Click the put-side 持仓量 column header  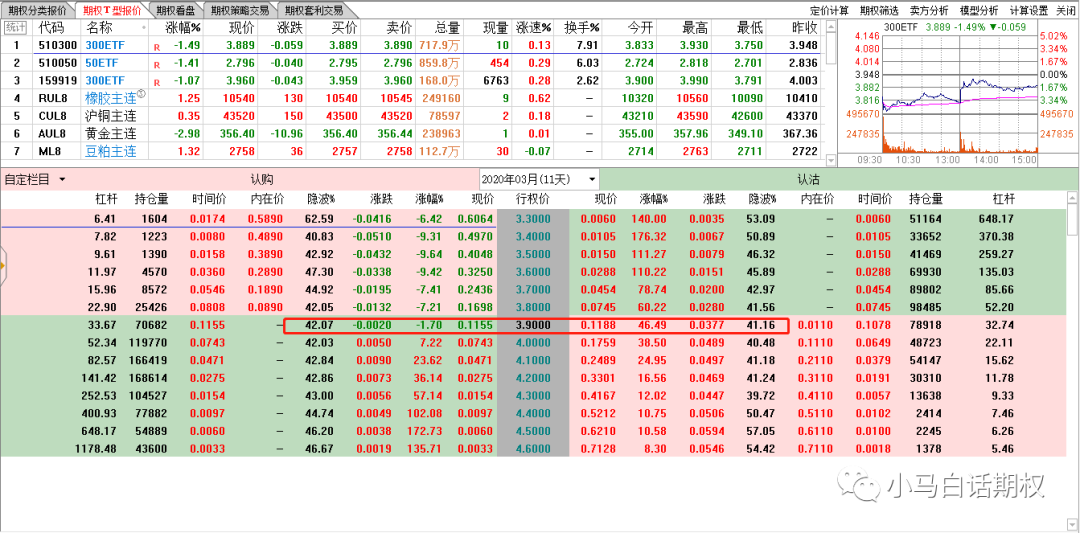926,200
